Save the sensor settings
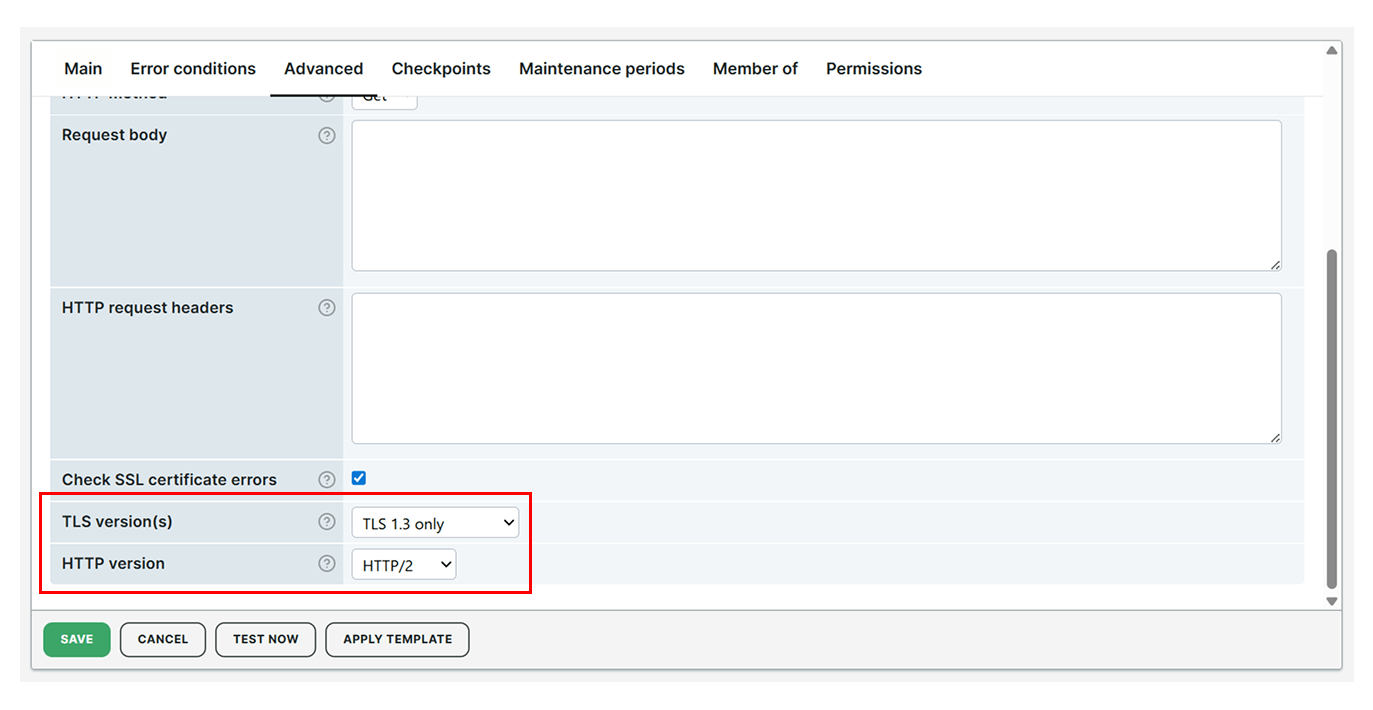 point(76,639)
